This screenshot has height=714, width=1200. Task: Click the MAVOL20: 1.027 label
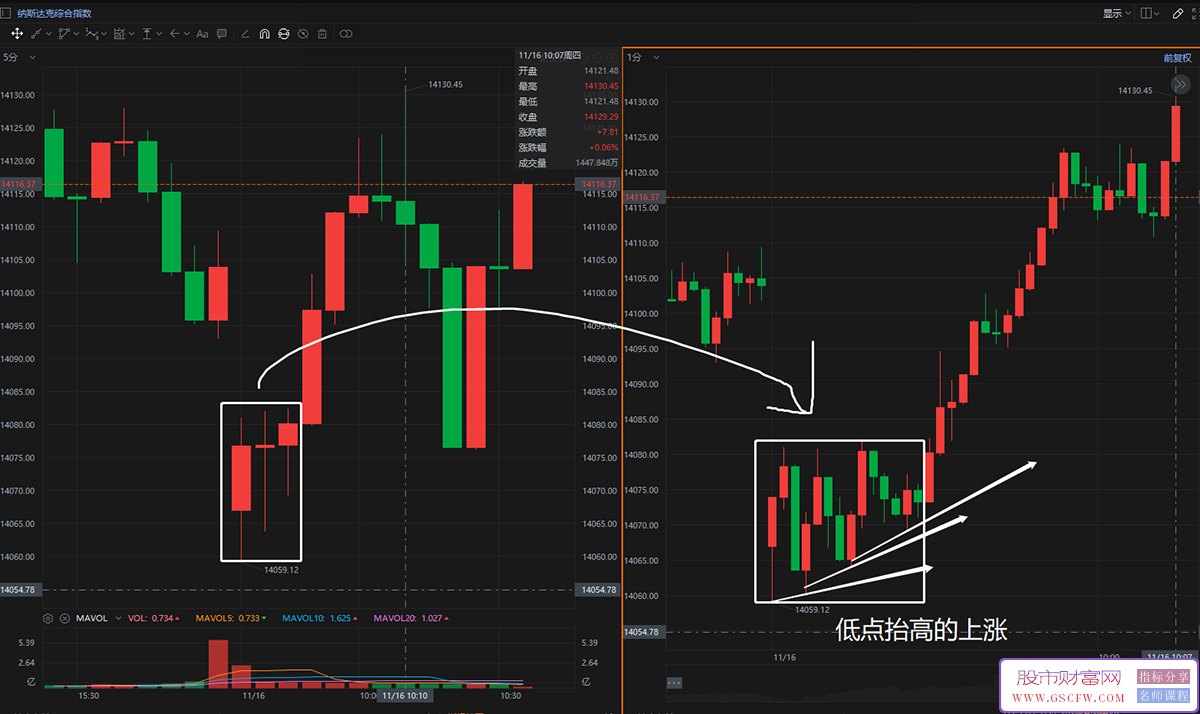pyautogui.click(x=411, y=618)
